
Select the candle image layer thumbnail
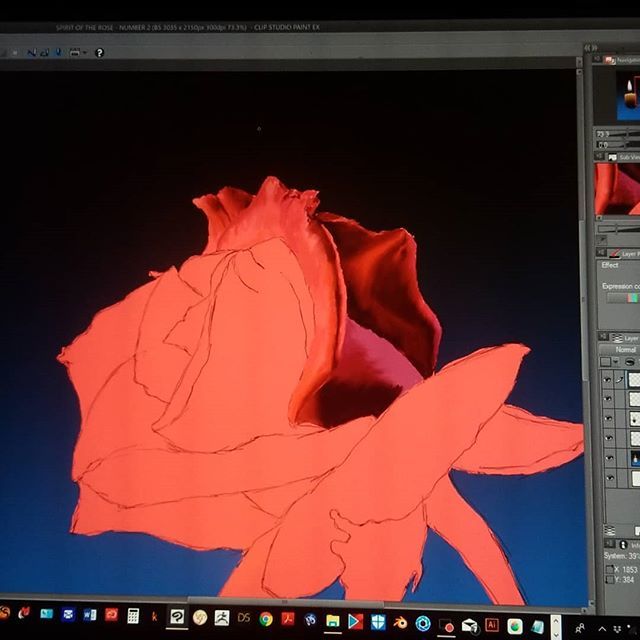click(636, 459)
